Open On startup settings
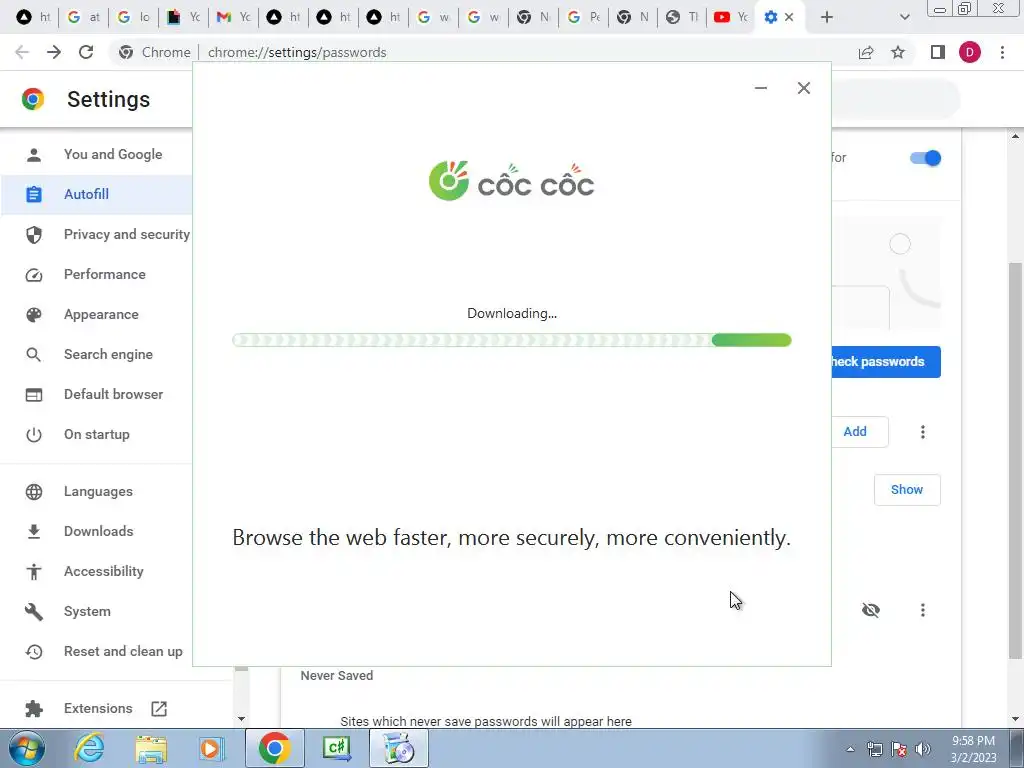Screen dimensions: 1024x768 97,434
